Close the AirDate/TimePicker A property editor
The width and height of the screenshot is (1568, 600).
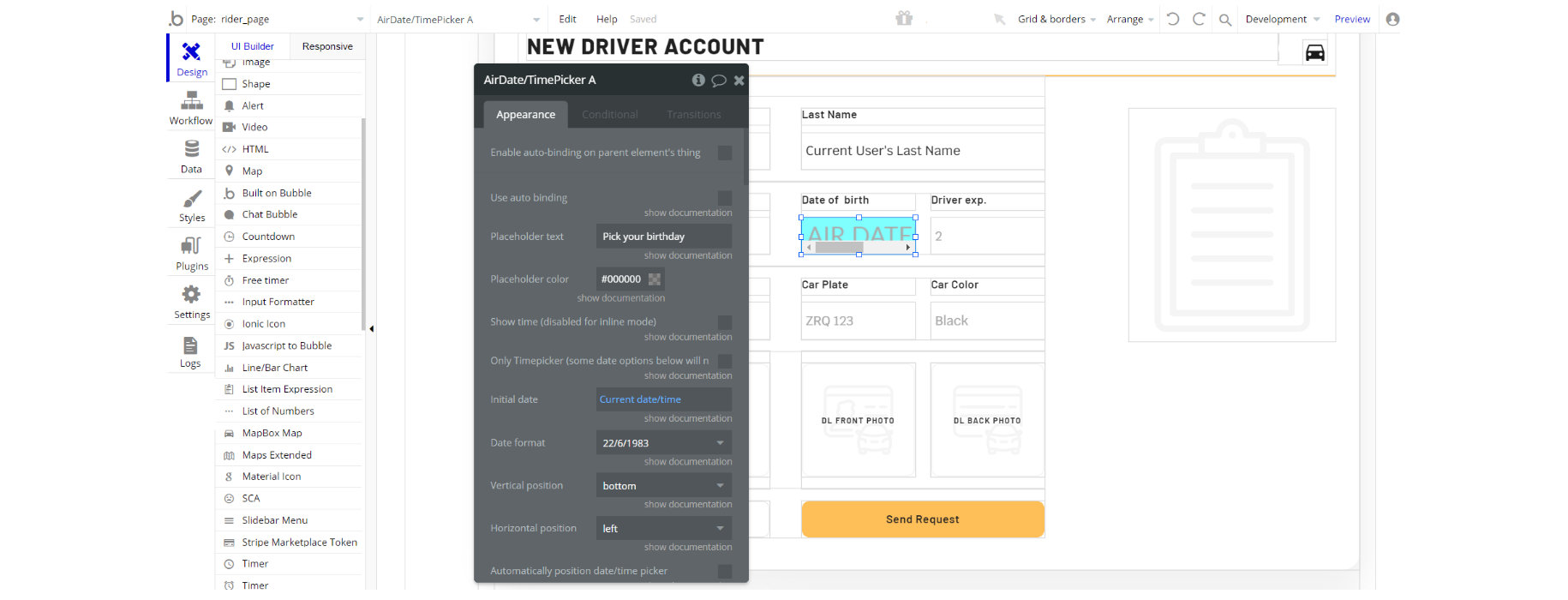click(x=739, y=81)
